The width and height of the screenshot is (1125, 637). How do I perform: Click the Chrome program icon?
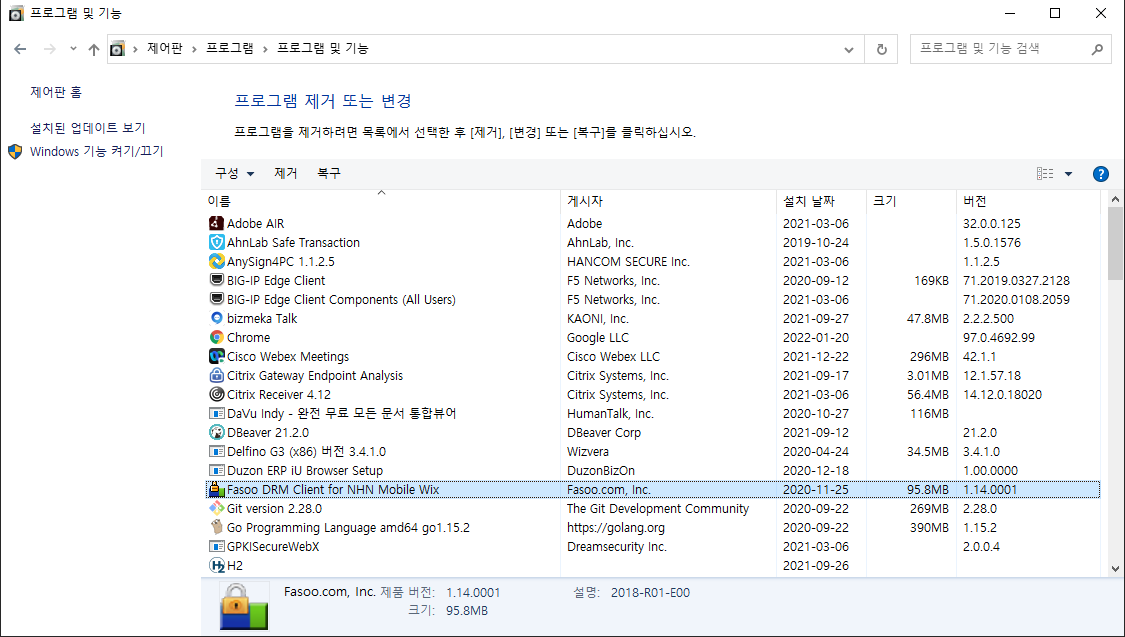(217, 337)
